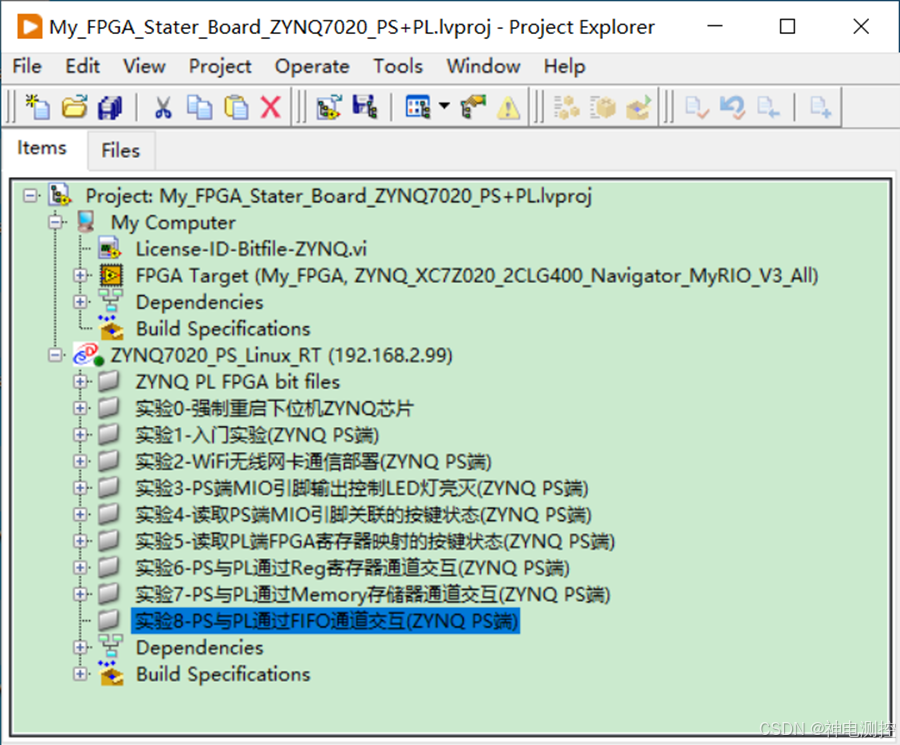Switch to the Items tab
Image resolution: width=900 pixels, height=745 pixels.
point(42,148)
